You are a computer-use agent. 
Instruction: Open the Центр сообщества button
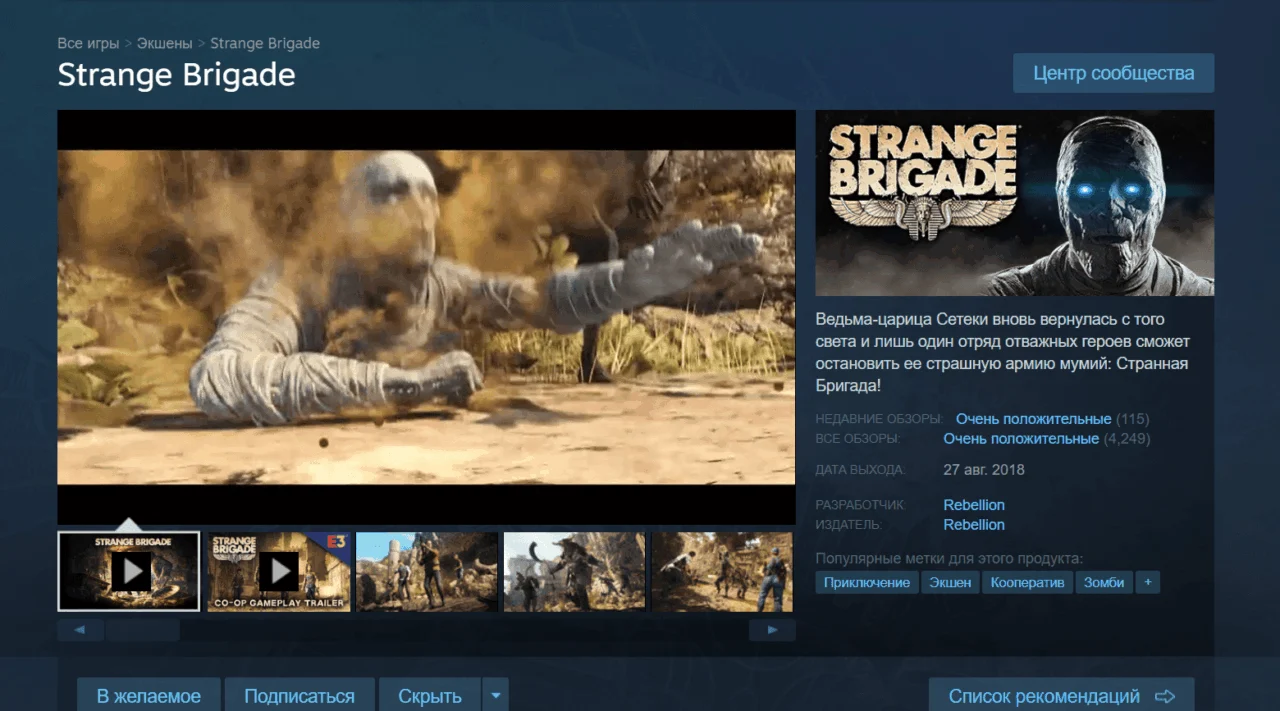pos(1113,73)
